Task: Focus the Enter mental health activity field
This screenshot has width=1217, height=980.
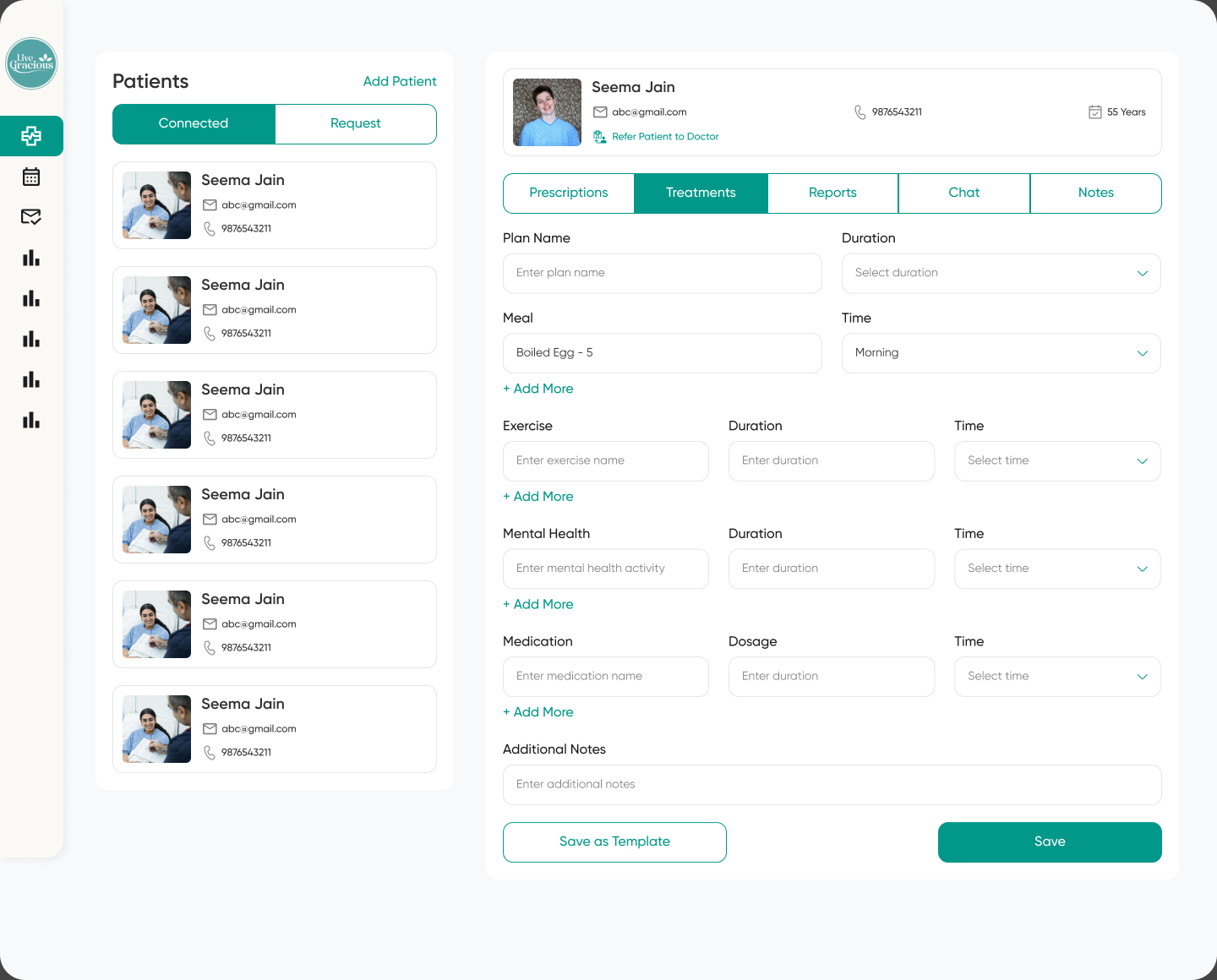Action: (x=606, y=569)
